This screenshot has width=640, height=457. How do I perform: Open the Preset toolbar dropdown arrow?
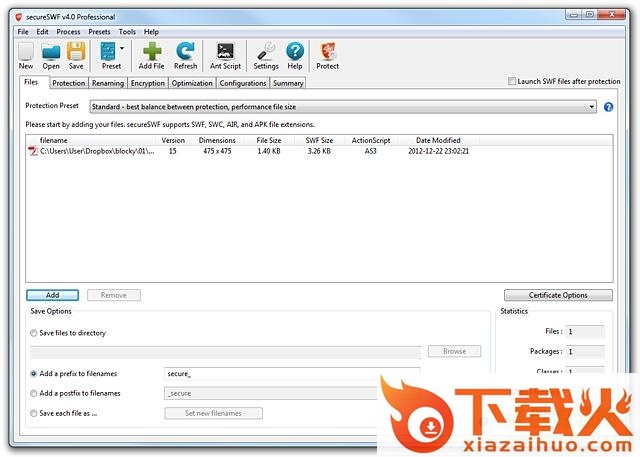click(122, 47)
